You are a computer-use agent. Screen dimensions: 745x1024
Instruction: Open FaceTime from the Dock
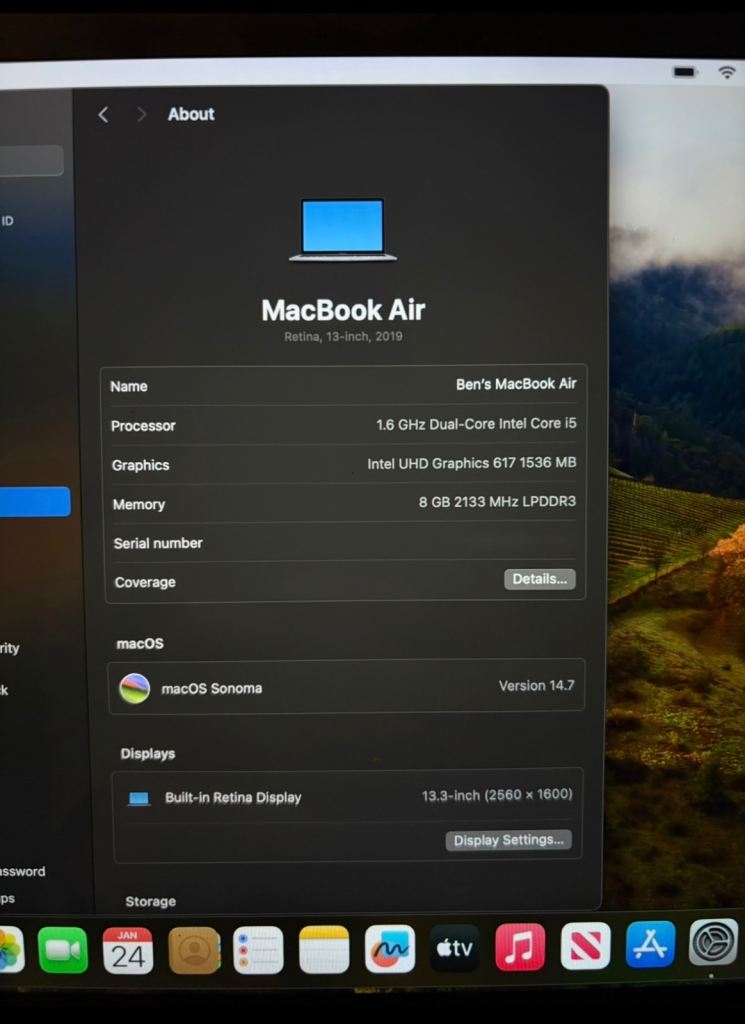63,950
